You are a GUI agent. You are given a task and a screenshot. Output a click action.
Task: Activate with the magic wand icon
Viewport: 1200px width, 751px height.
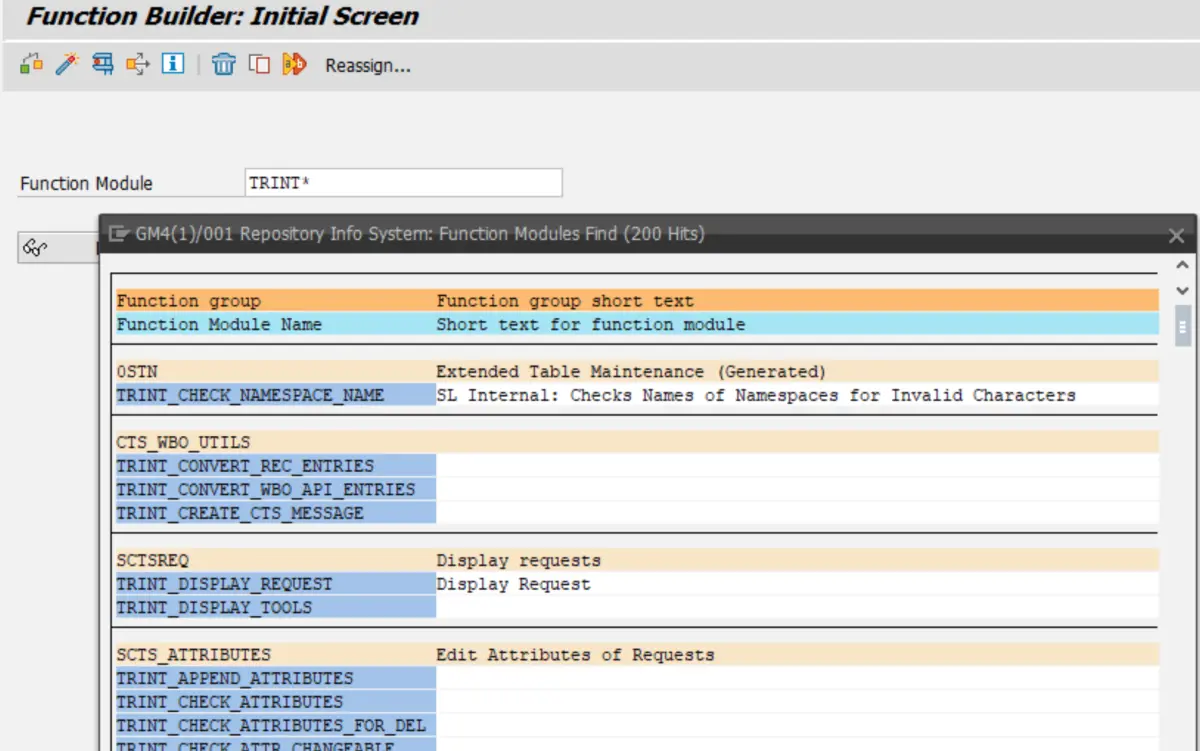67,65
